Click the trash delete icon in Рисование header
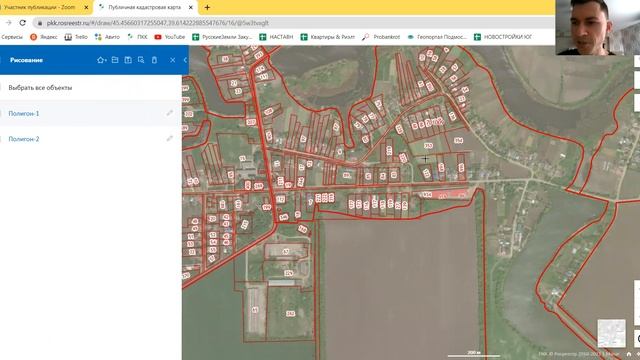640x360 pixels. (154, 60)
